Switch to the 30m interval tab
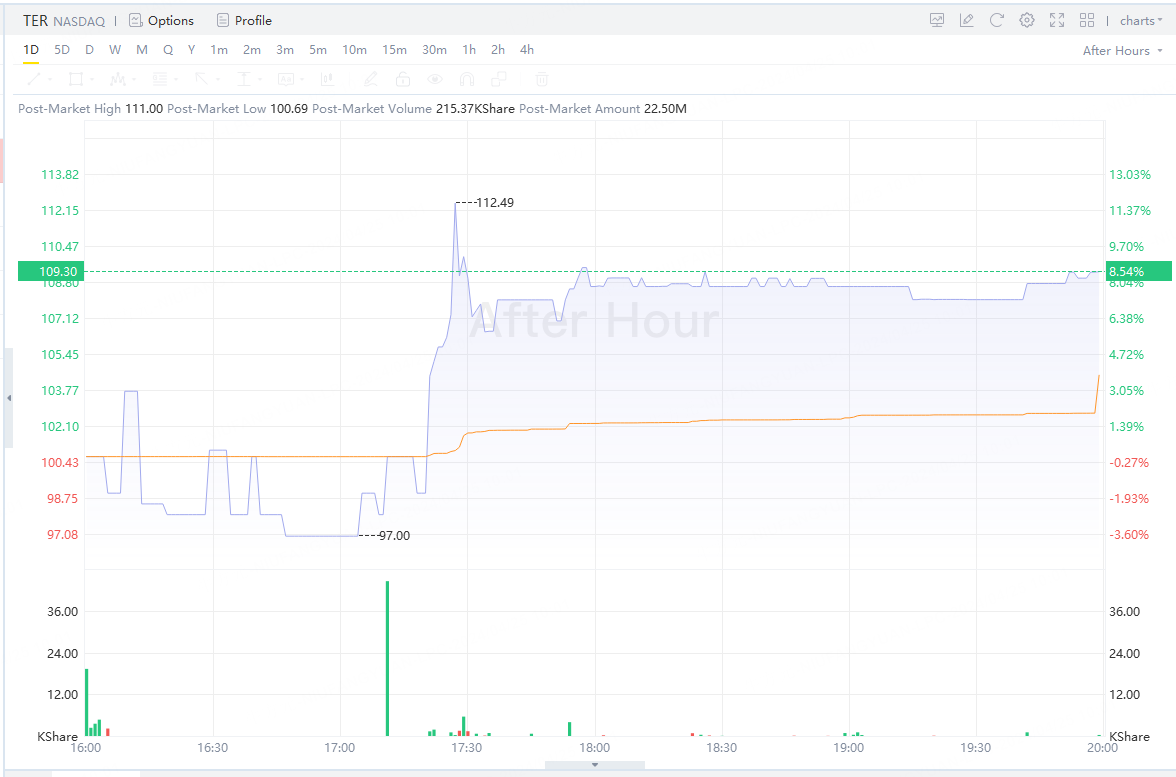This screenshot has height=777, width=1176. pyautogui.click(x=434, y=50)
